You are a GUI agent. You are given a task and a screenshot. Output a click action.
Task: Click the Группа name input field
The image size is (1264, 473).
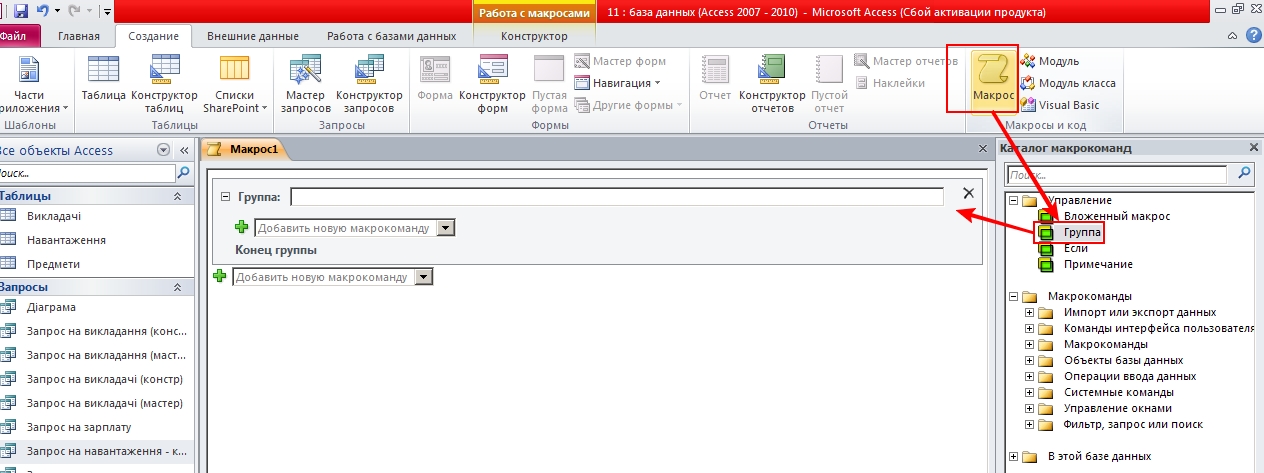click(617, 196)
